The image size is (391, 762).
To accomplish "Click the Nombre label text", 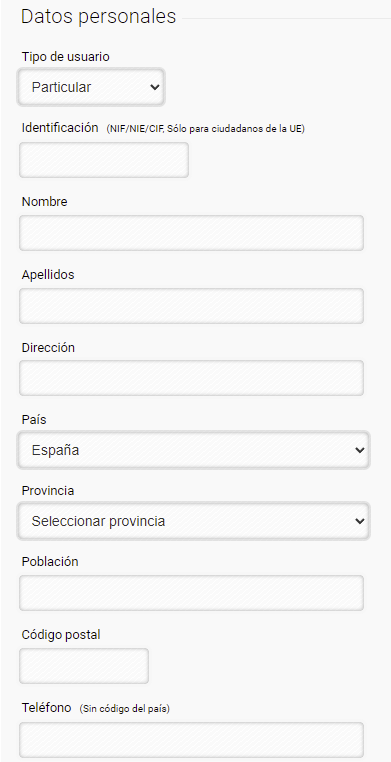I will (45, 202).
